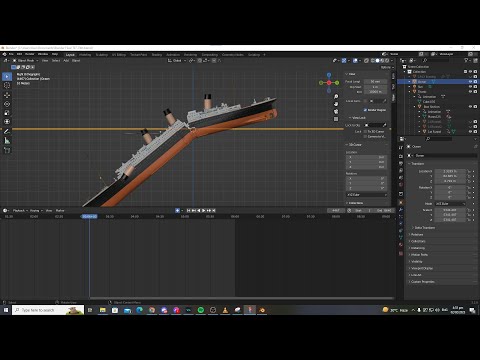480x360 pixels.
Task: Toggle the viewport overlays button
Action: pyautogui.click(x=355, y=61)
